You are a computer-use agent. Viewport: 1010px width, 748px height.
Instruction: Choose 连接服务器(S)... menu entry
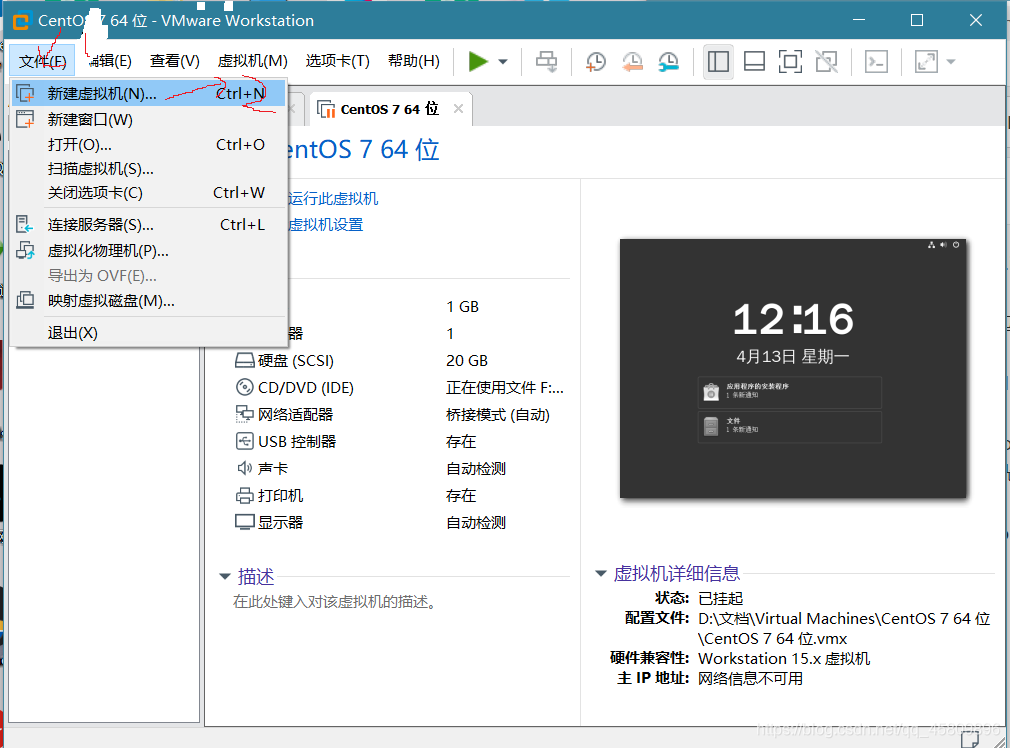click(149, 225)
